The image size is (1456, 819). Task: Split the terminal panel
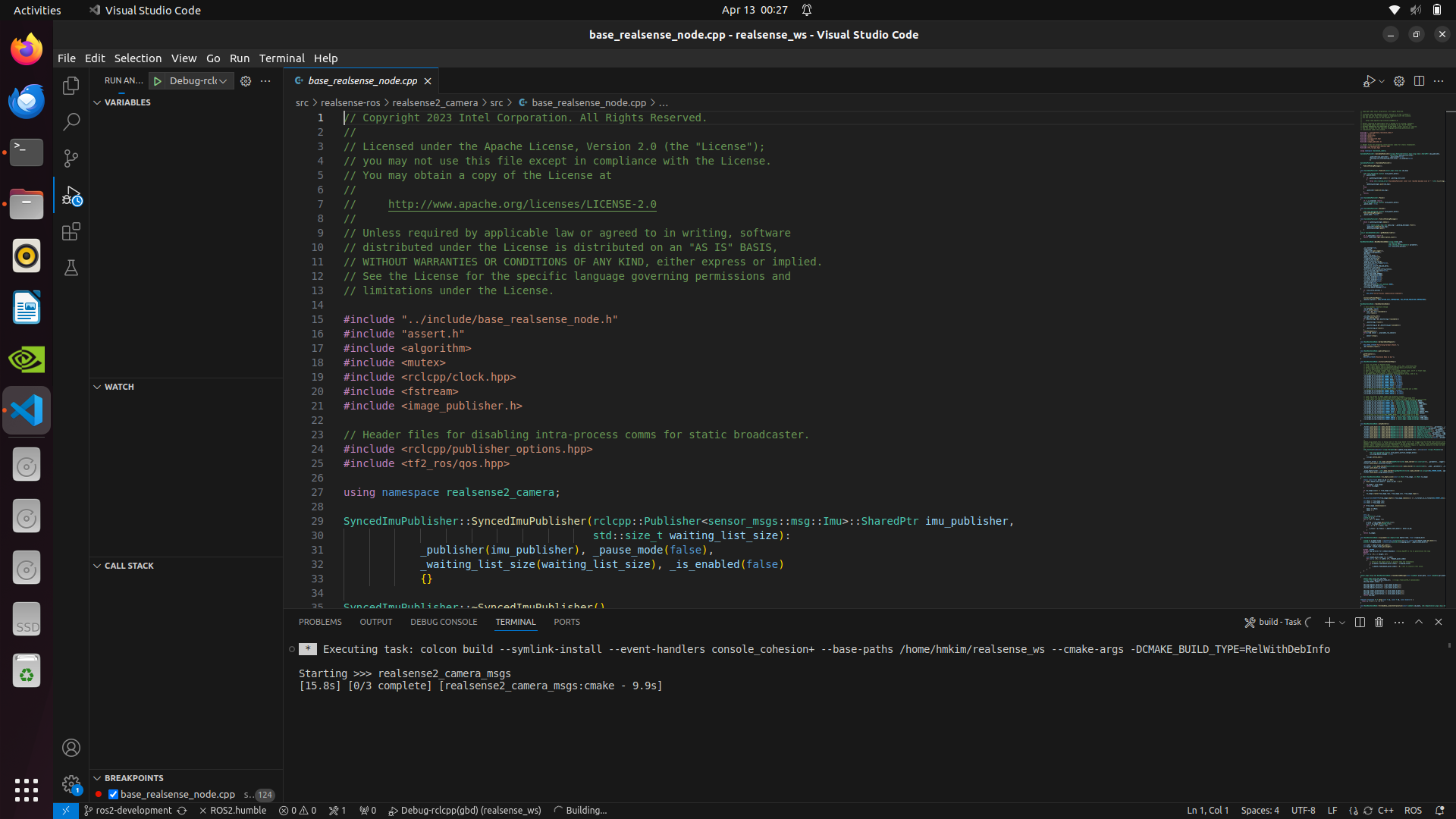tap(1360, 622)
